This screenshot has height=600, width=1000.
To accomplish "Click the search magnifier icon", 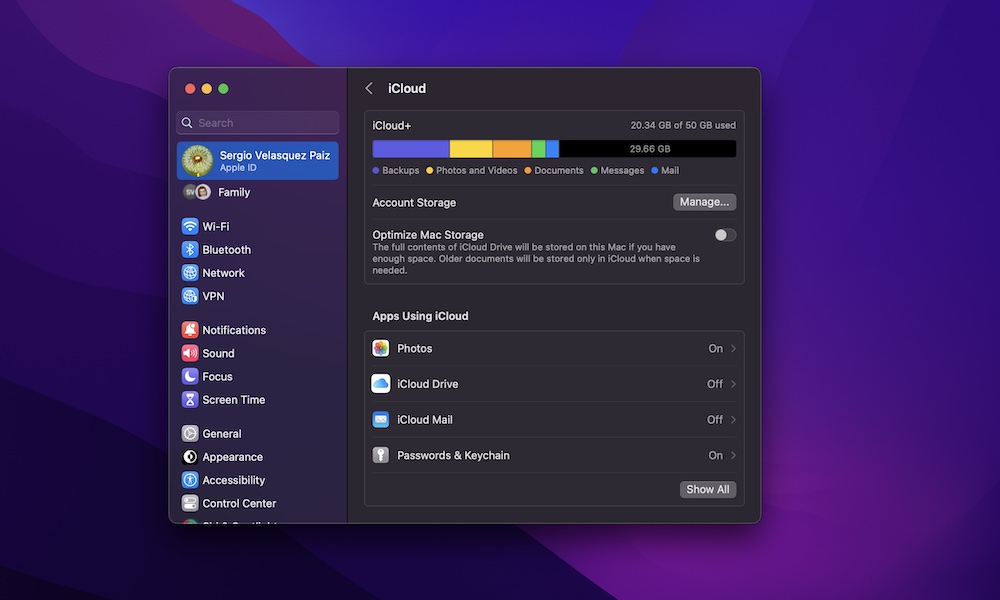I will click(187, 122).
